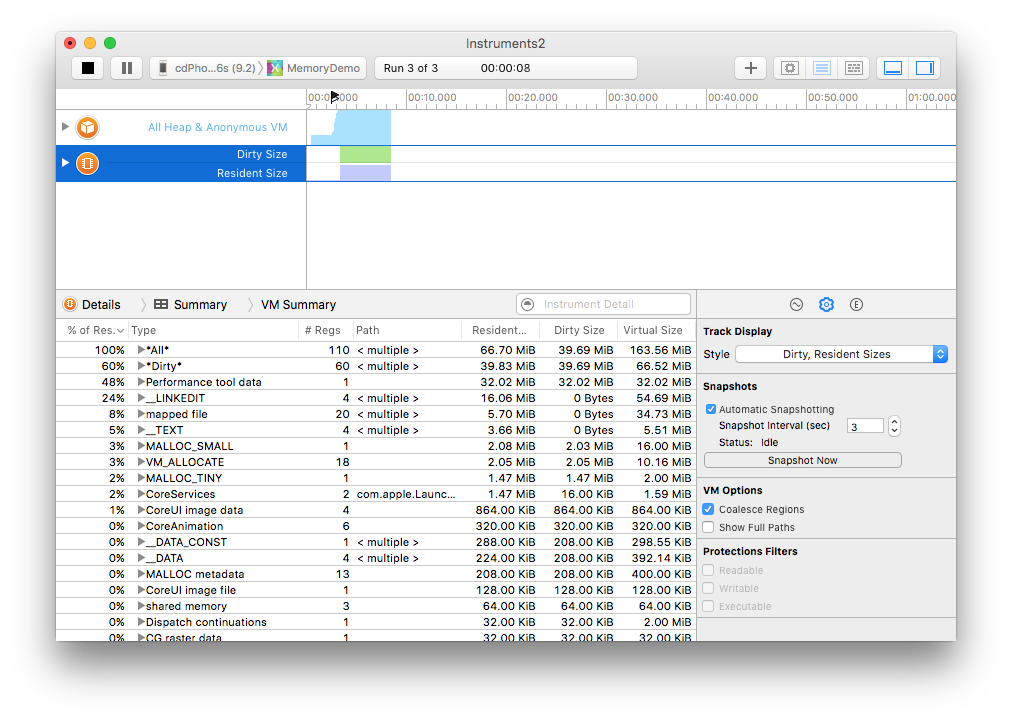Enable Show Full Paths

[708, 527]
